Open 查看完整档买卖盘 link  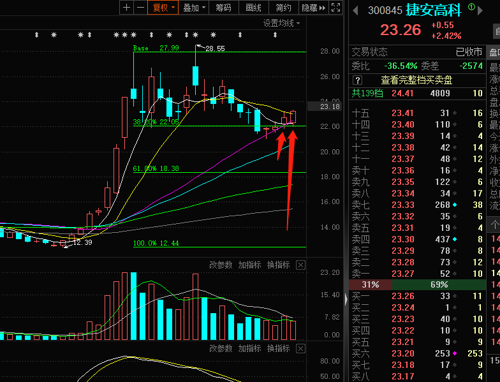click(x=416, y=80)
